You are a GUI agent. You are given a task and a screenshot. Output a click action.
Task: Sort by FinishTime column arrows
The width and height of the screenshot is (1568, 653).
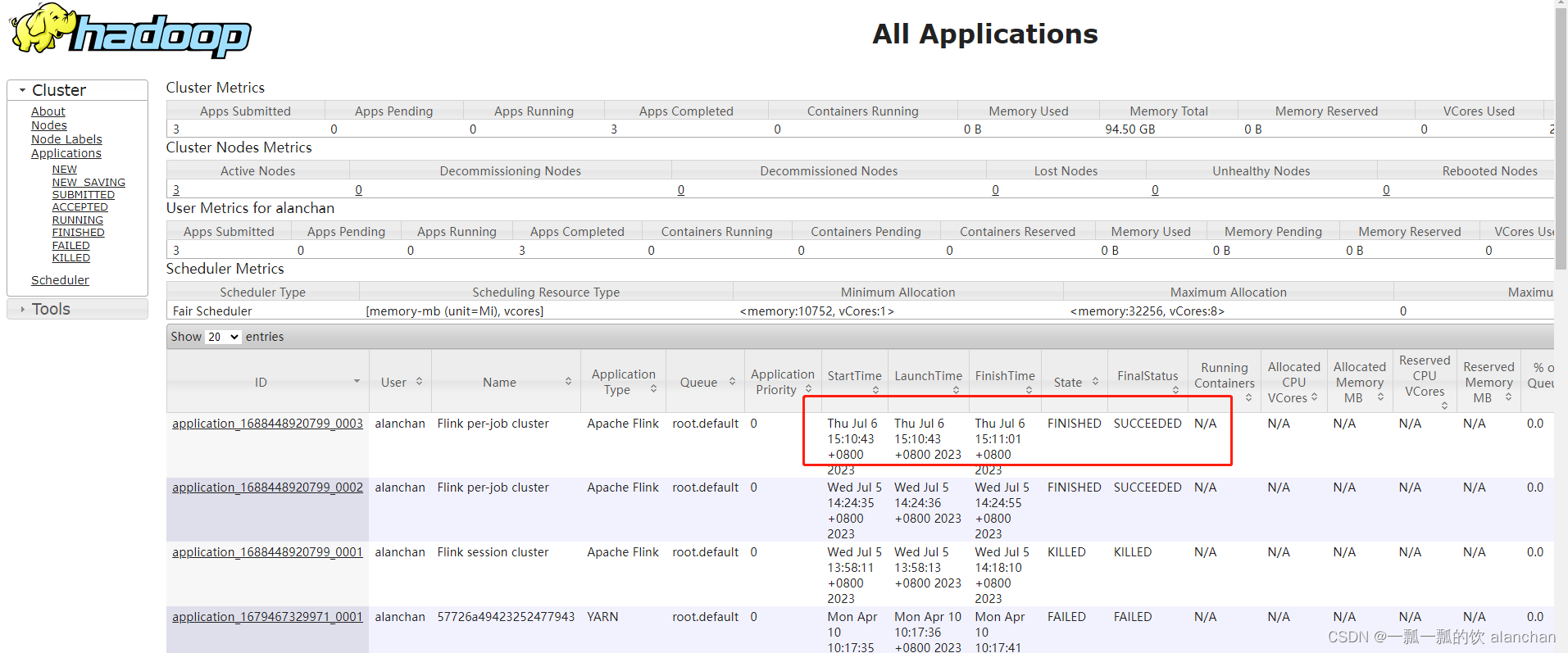(x=1029, y=390)
